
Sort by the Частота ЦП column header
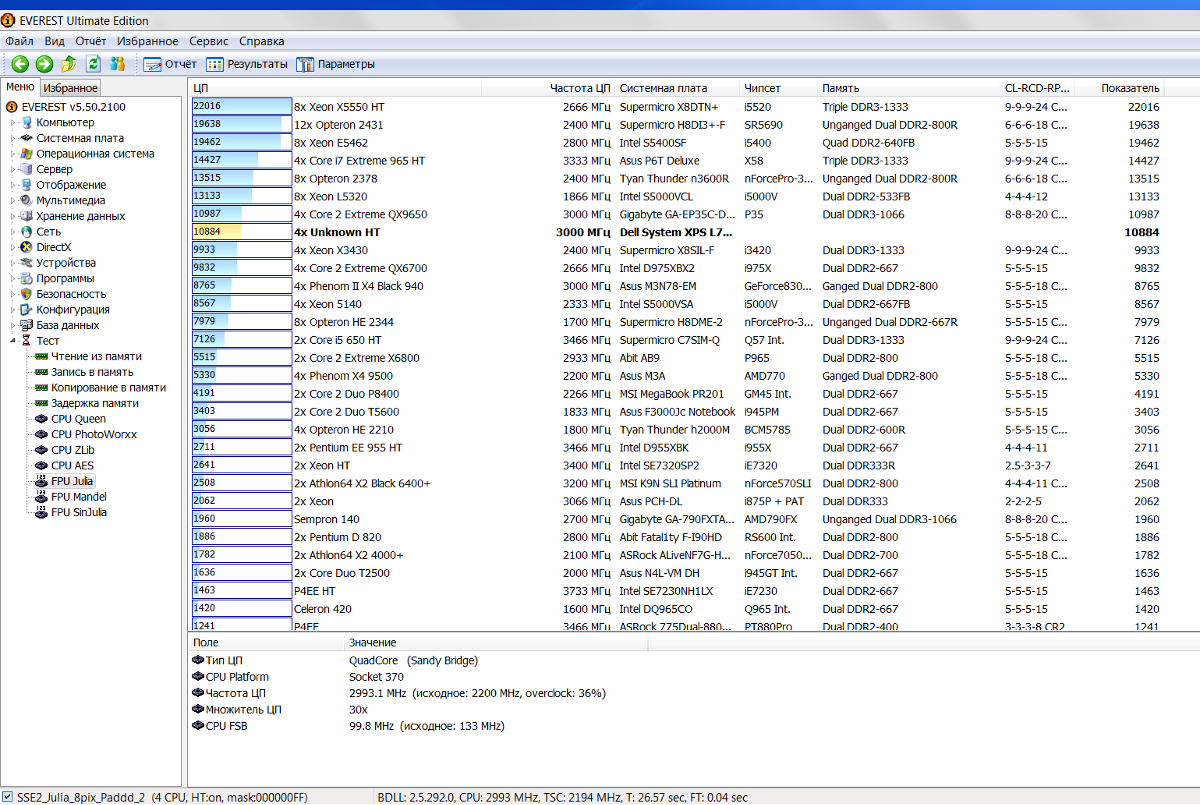coord(580,88)
